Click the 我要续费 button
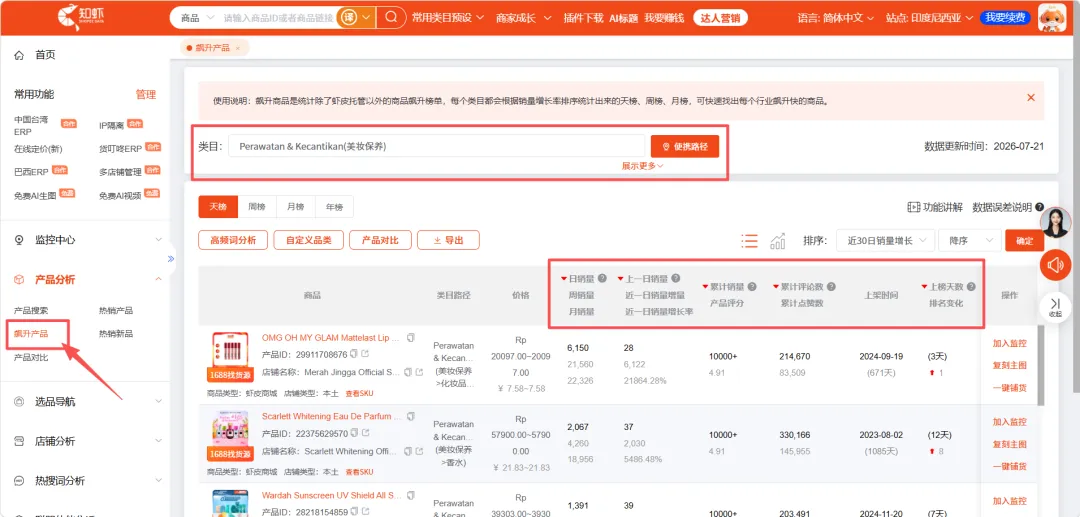The width and height of the screenshot is (1080, 517). click(x=1005, y=18)
